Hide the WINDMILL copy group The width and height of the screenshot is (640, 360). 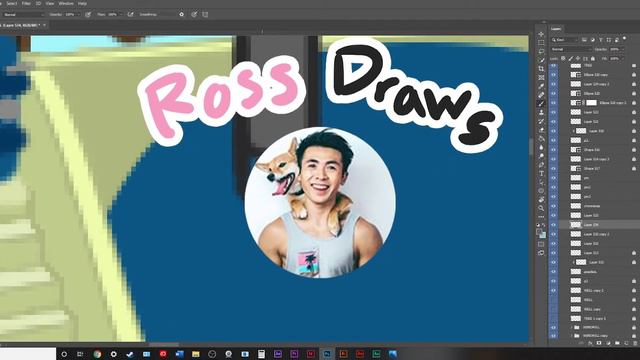click(553, 336)
